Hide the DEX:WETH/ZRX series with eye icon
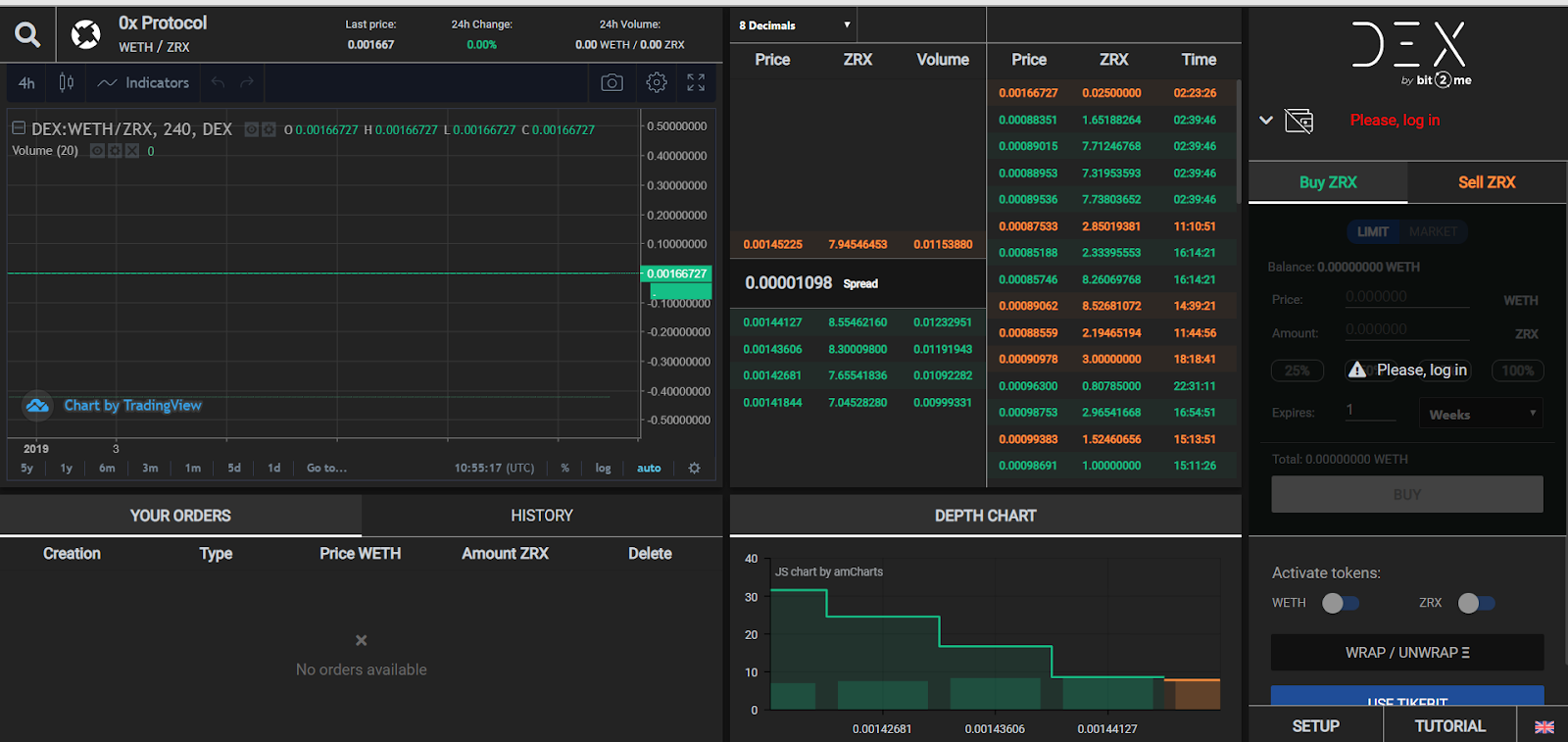This screenshot has height=742, width=1568. [251, 129]
